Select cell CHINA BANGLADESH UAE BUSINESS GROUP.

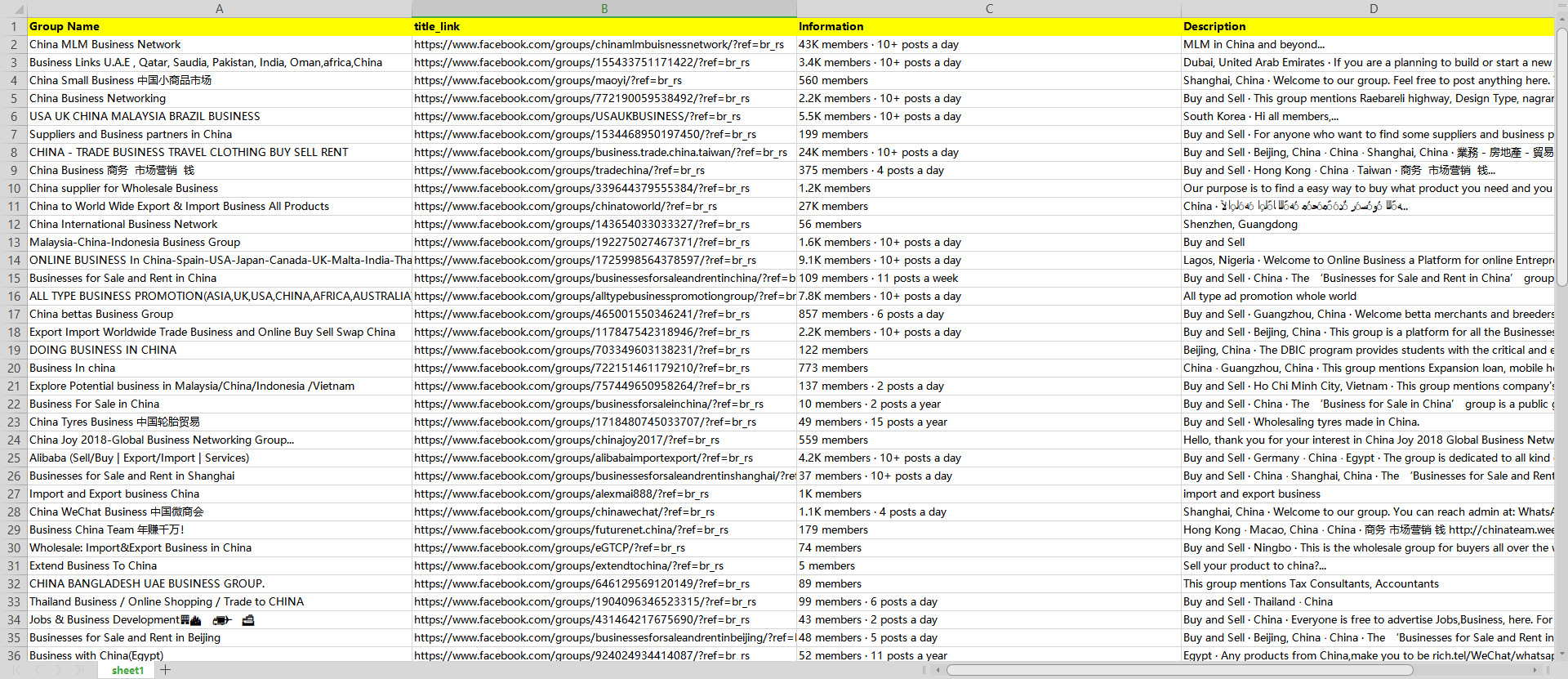click(220, 583)
